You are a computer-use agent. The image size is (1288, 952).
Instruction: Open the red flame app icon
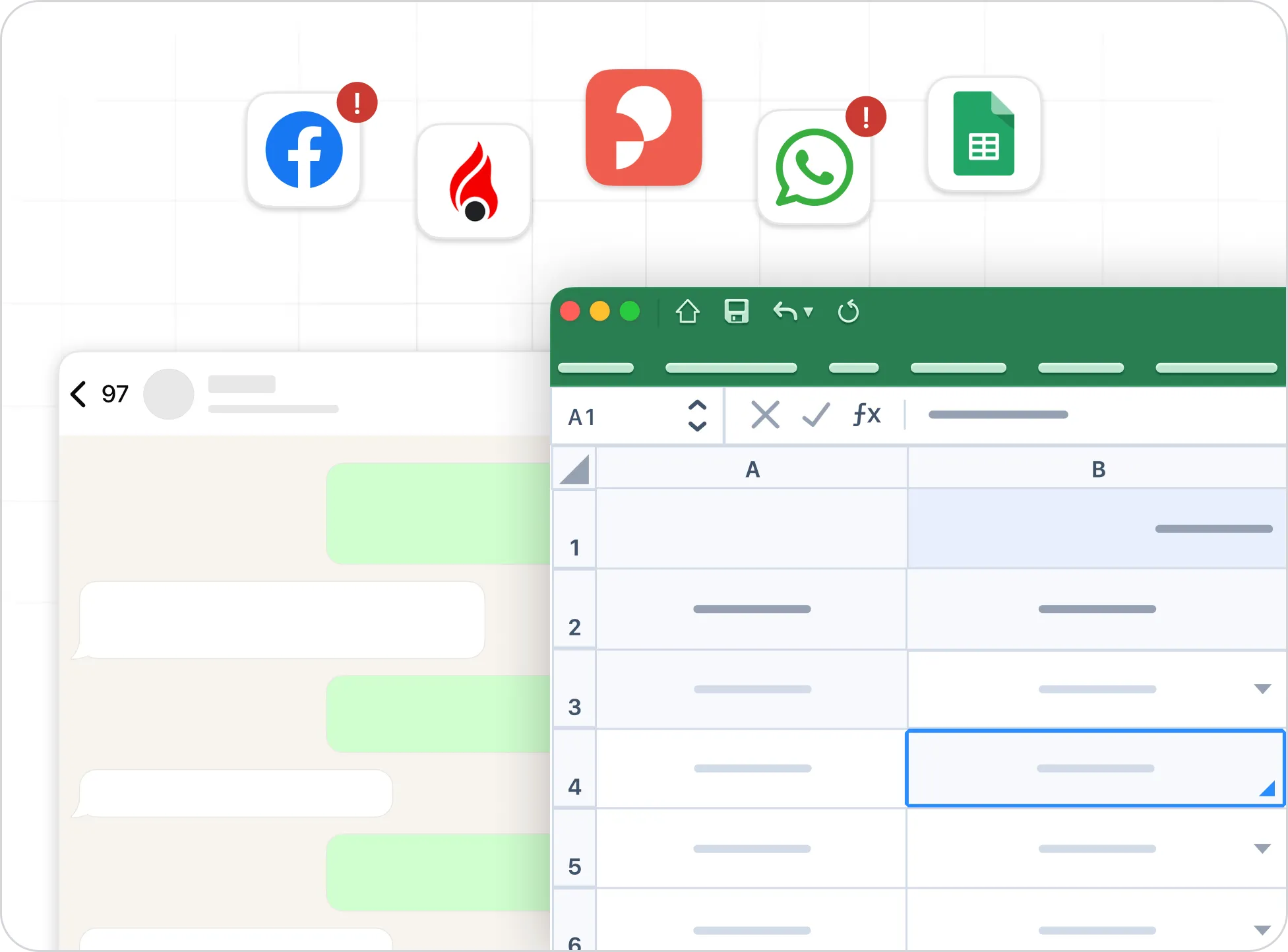[474, 181]
